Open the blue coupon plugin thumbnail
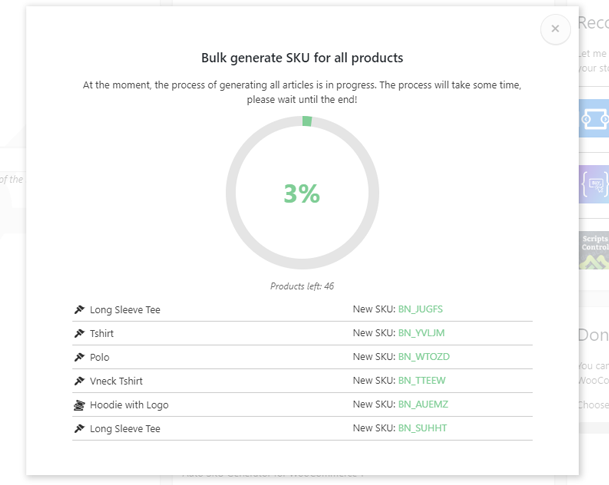609x485 pixels. click(594, 118)
